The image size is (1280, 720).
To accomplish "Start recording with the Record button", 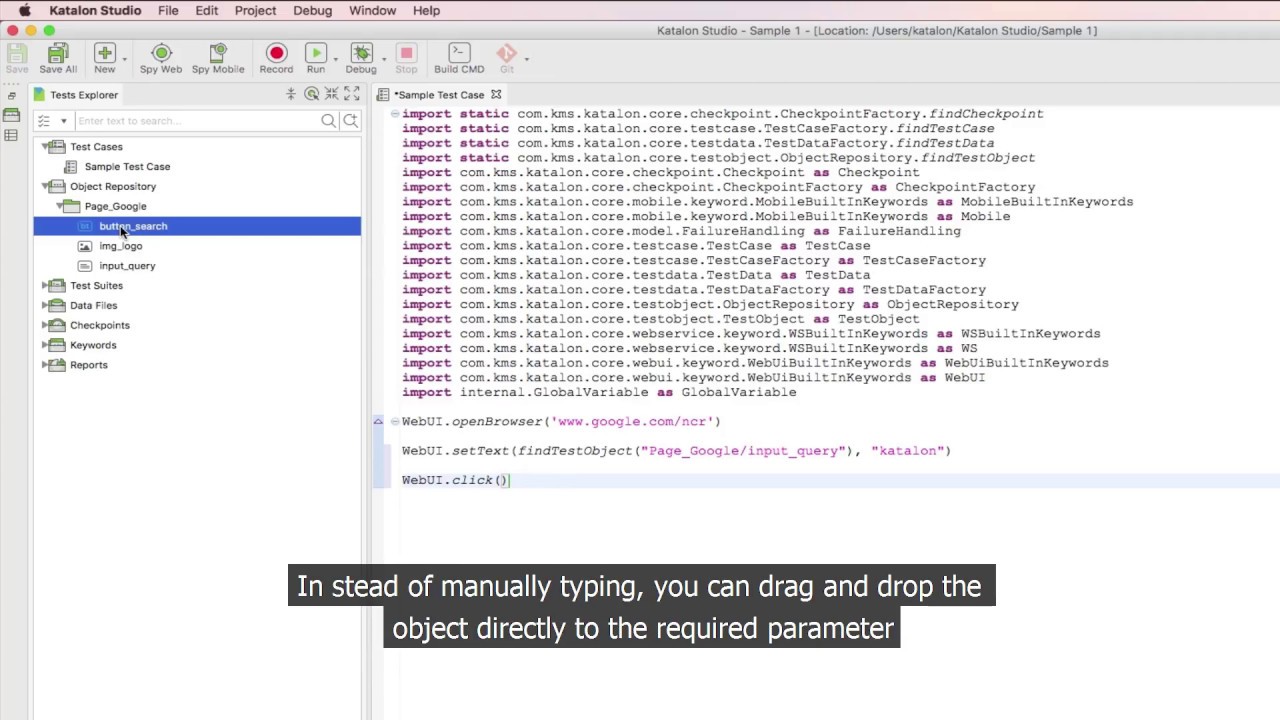I will (276, 58).
